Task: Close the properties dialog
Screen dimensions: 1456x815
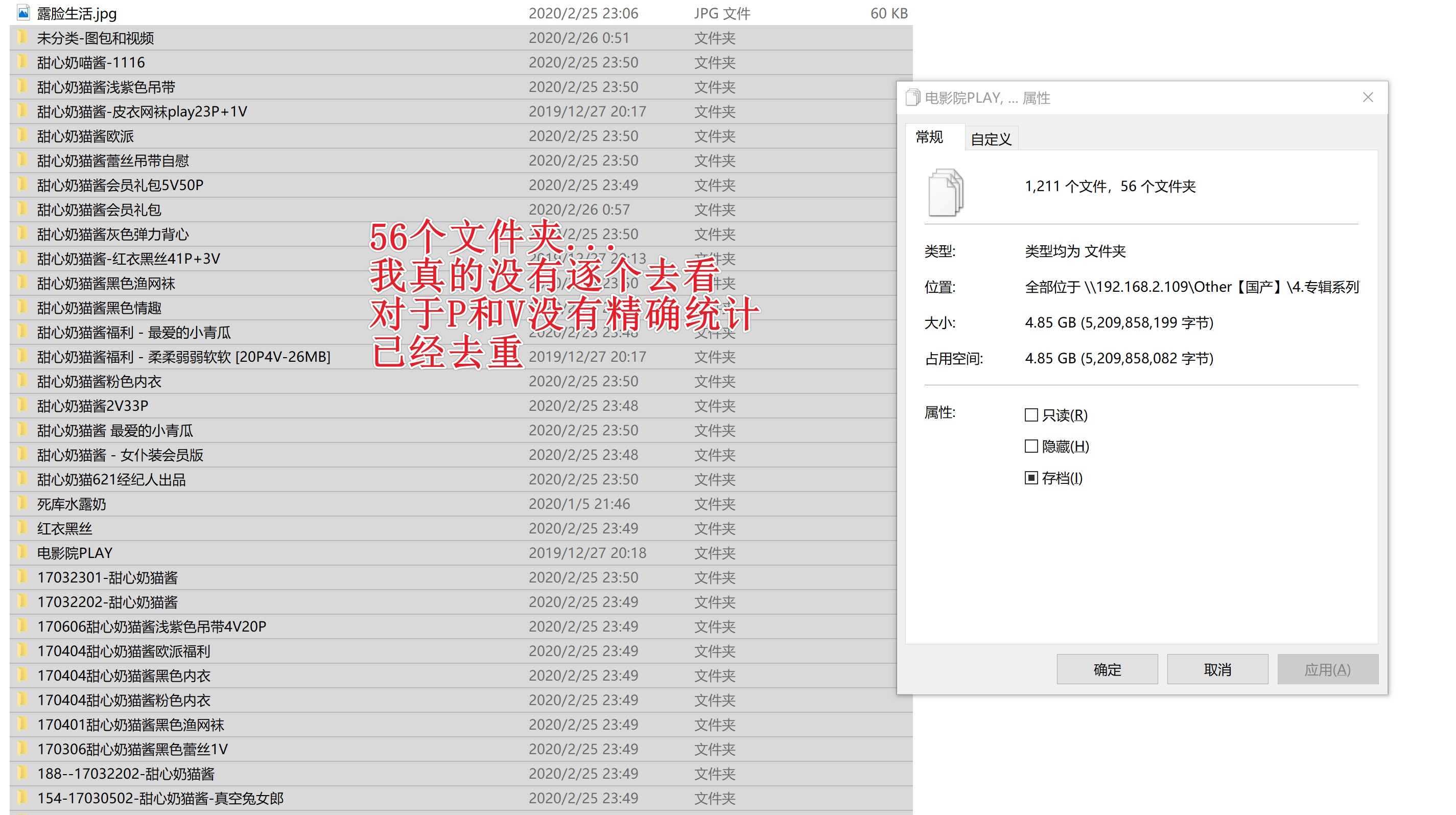Action: coord(1368,97)
